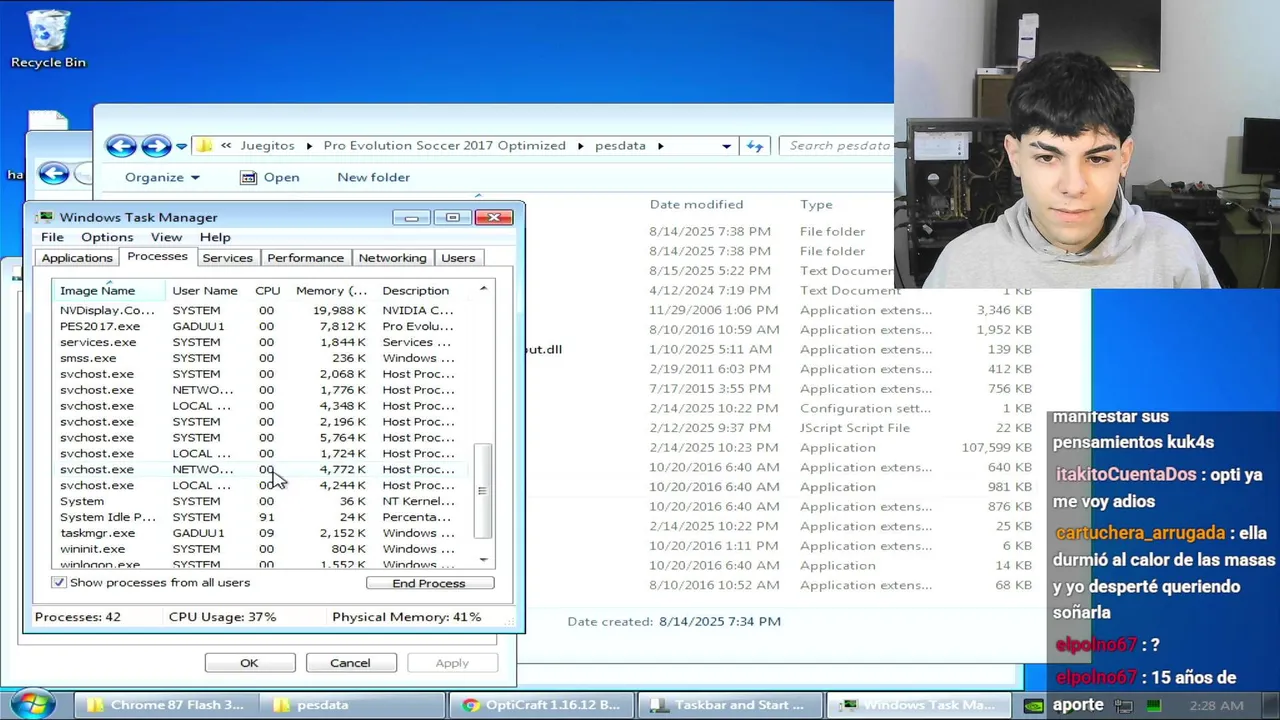Click Open in the Explorer toolbar

coord(270,177)
